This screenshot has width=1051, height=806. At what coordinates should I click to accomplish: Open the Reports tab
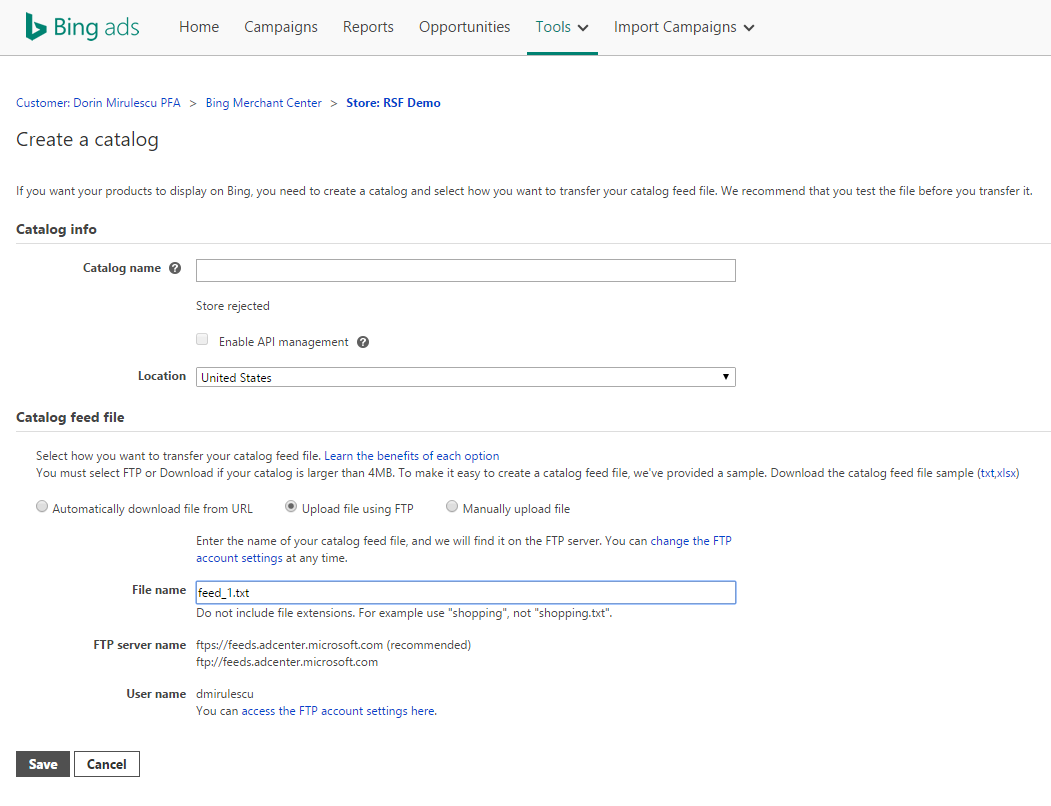click(368, 27)
